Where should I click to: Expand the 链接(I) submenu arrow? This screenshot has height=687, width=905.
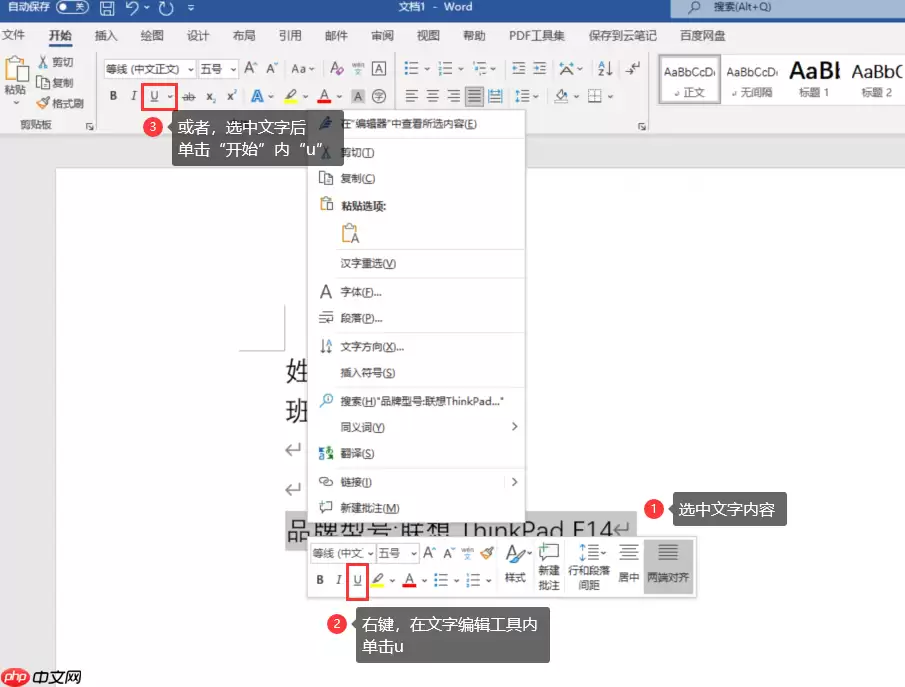pos(514,481)
